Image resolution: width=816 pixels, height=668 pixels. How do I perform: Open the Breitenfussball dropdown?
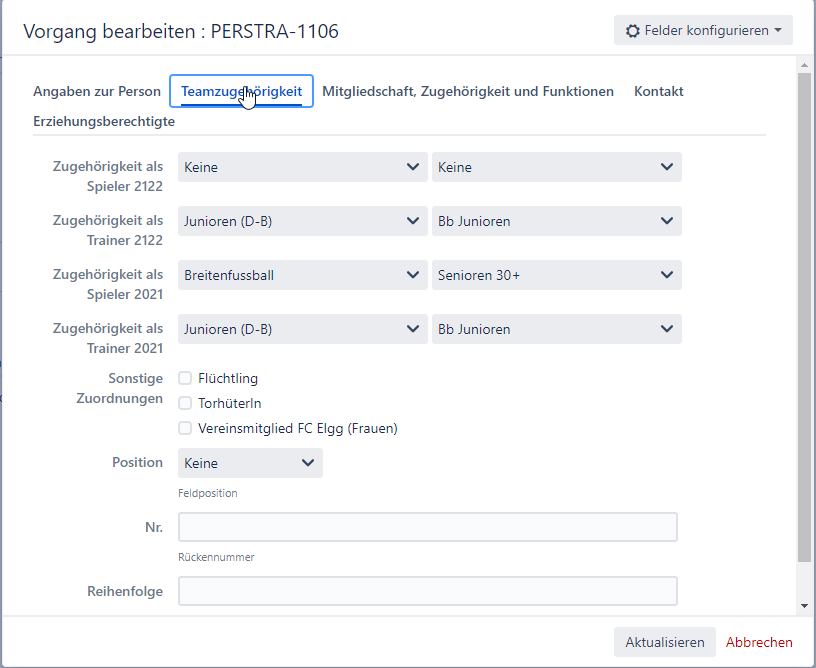pos(302,275)
